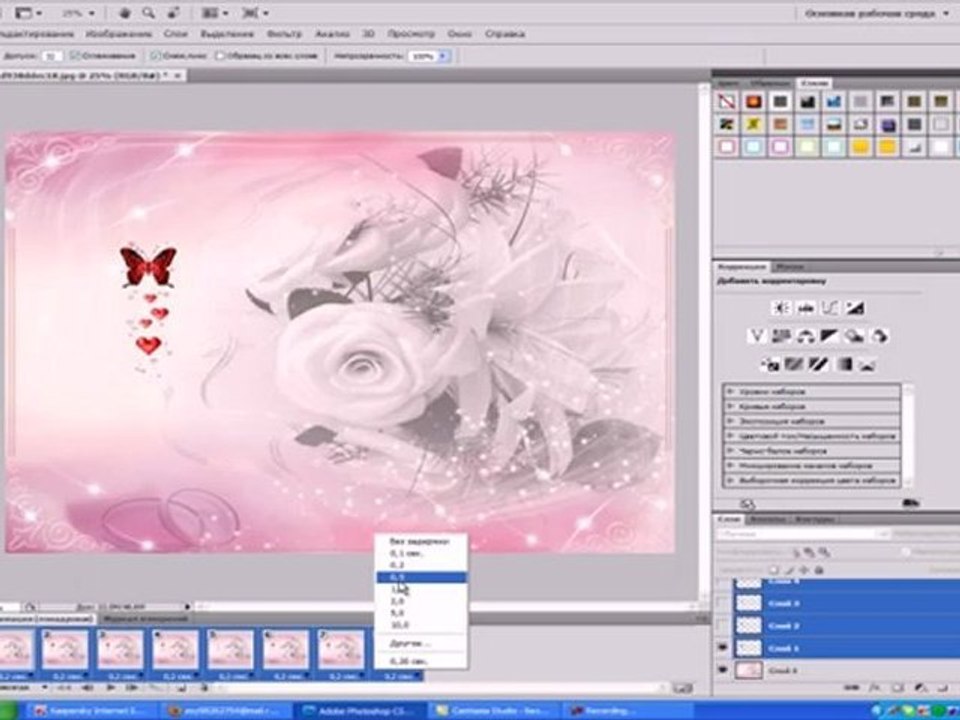Select the next animation frame button
The width and height of the screenshot is (960, 720).
130,688
